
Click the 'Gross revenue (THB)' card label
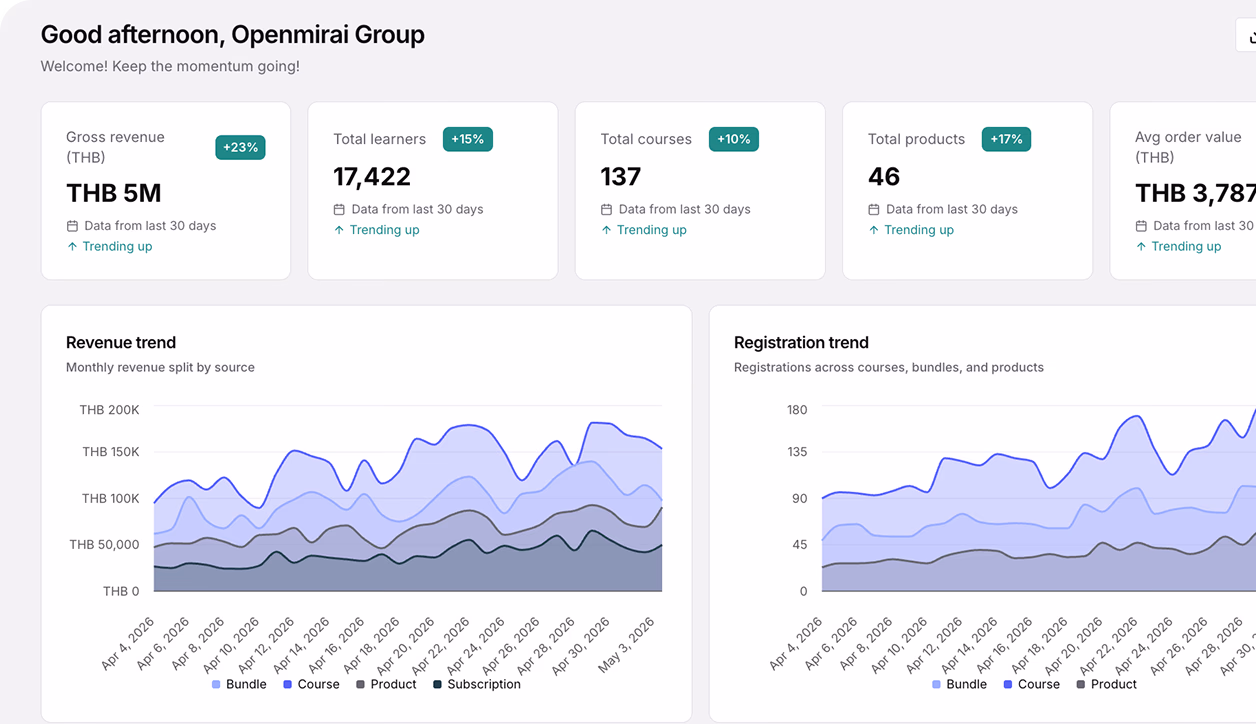115,147
